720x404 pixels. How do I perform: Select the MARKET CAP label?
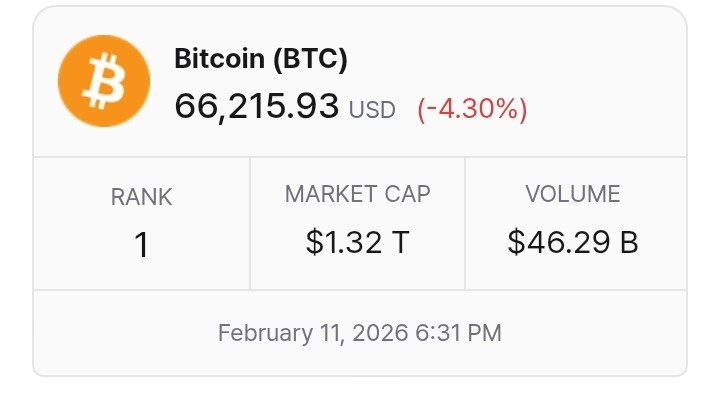coord(358,194)
